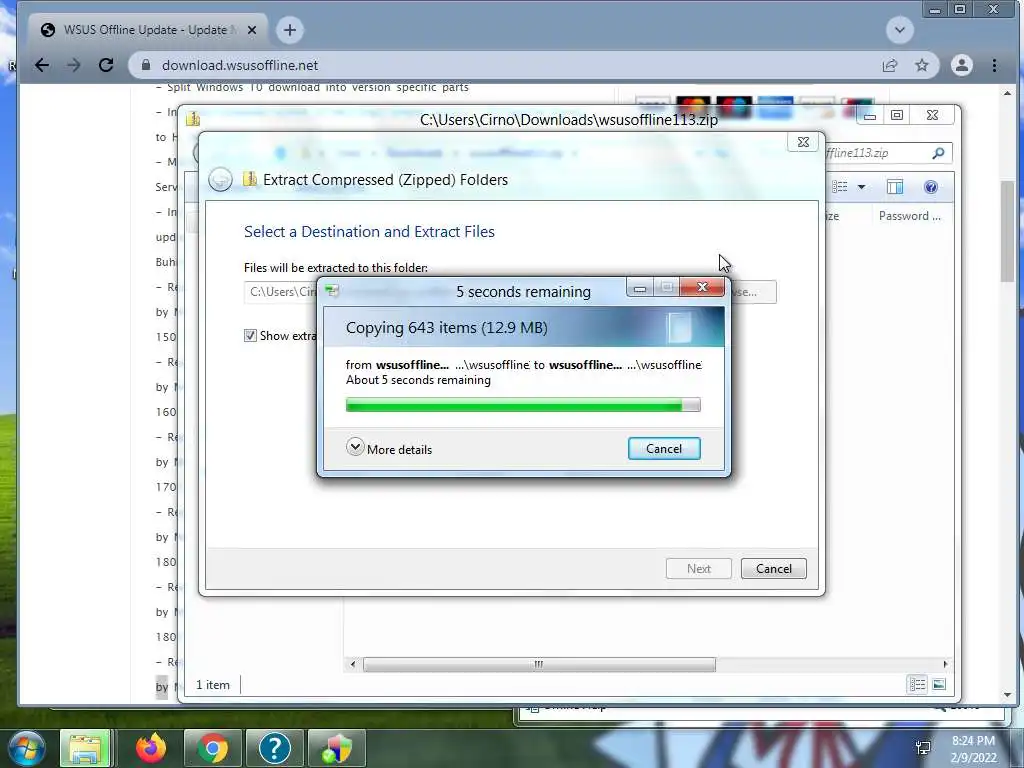Click the Next button in Extract wizard
Viewport: 1024px width, 768px height.
699,568
